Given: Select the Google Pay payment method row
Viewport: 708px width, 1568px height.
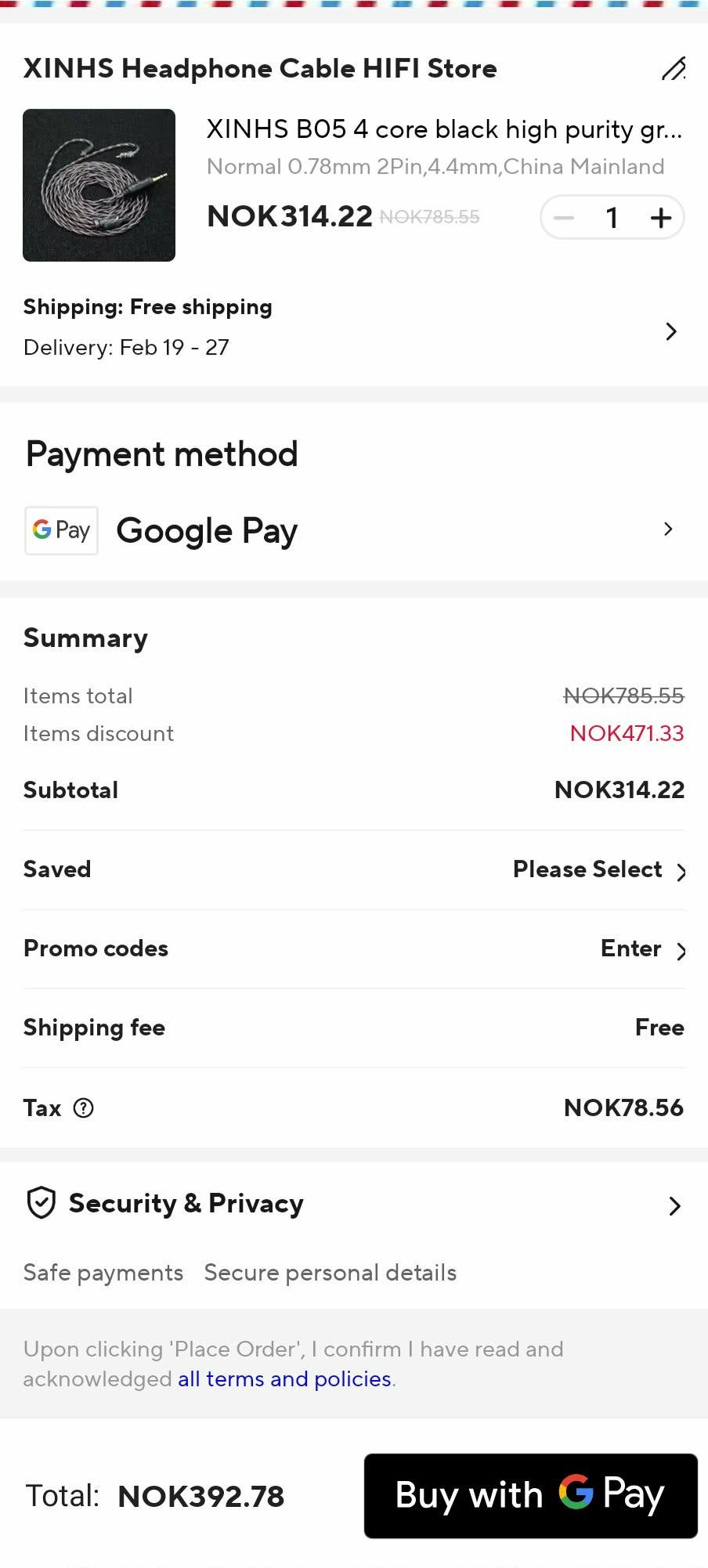Looking at the screenshot, I should click(354, 530).
